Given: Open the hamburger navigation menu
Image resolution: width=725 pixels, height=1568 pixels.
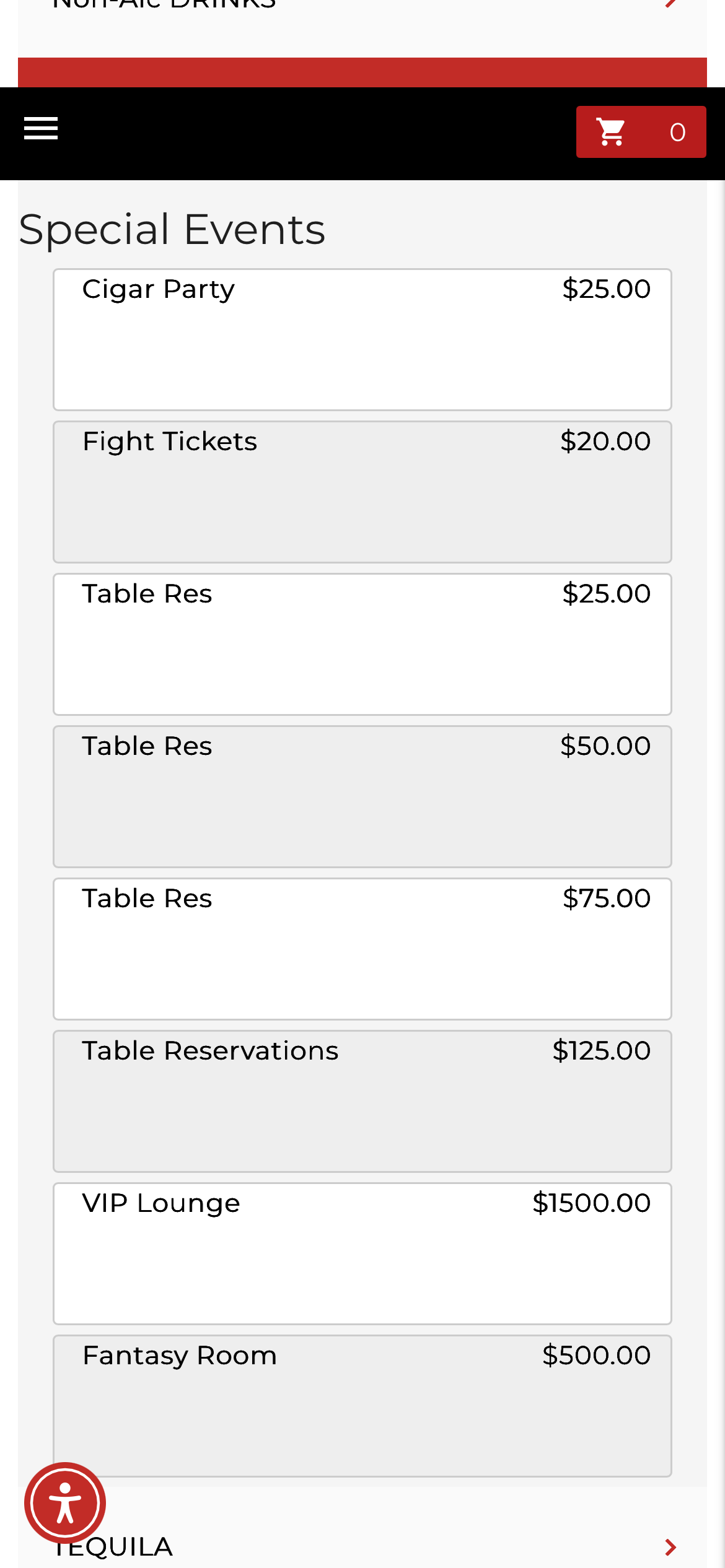Looking at the screenshot, I should [41, 129].
